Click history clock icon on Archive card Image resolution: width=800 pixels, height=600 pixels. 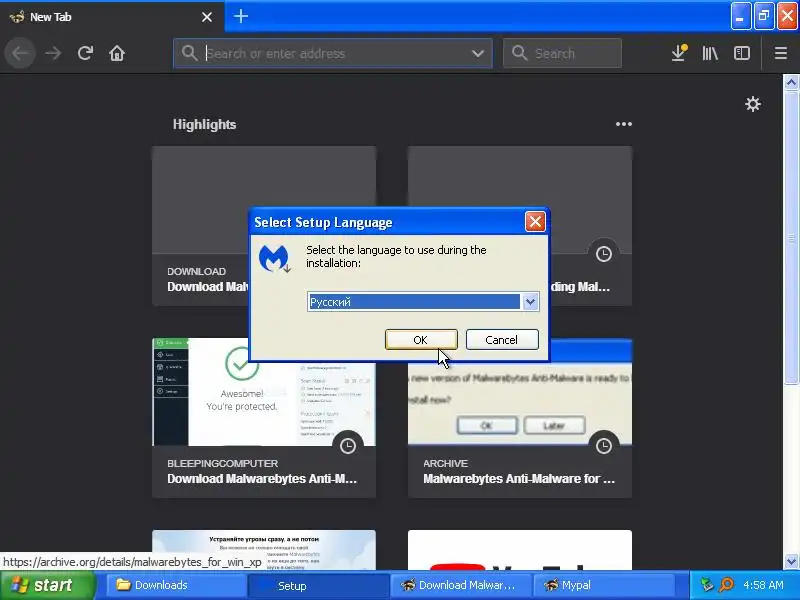(604, 445)
